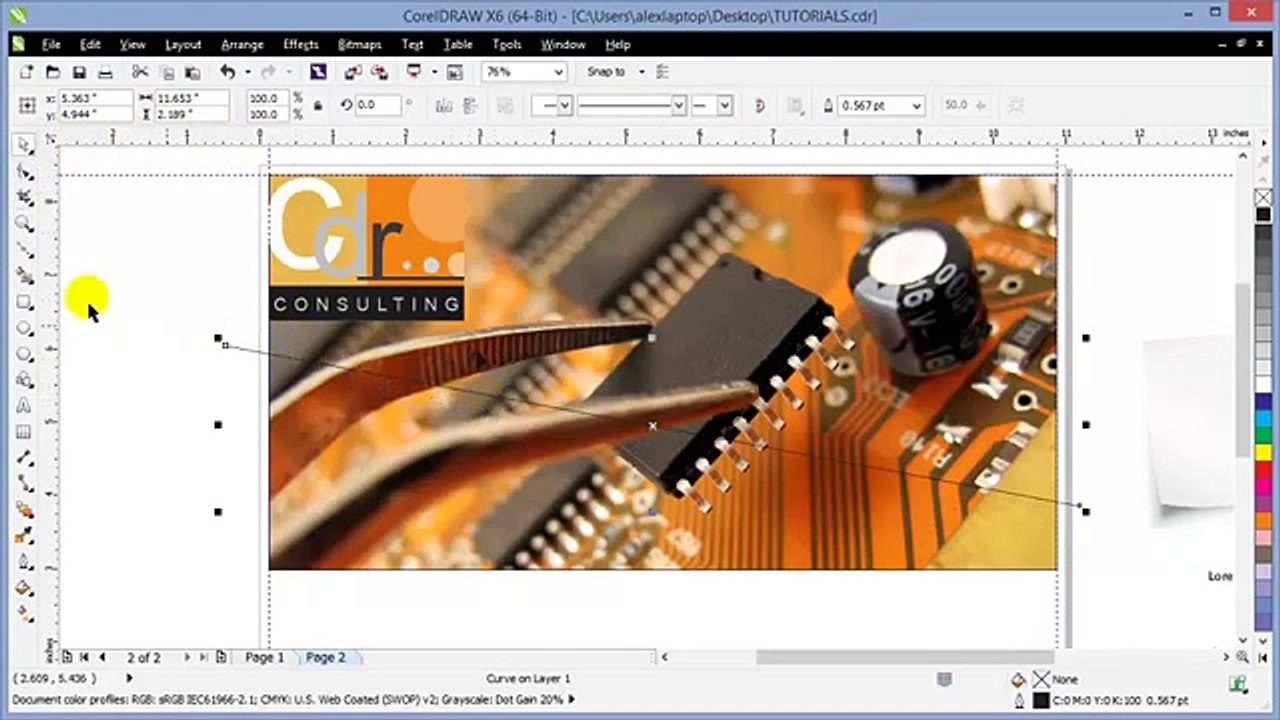Select the Fill tool
Screen dimensions: 1280x720
click(24, 588)
